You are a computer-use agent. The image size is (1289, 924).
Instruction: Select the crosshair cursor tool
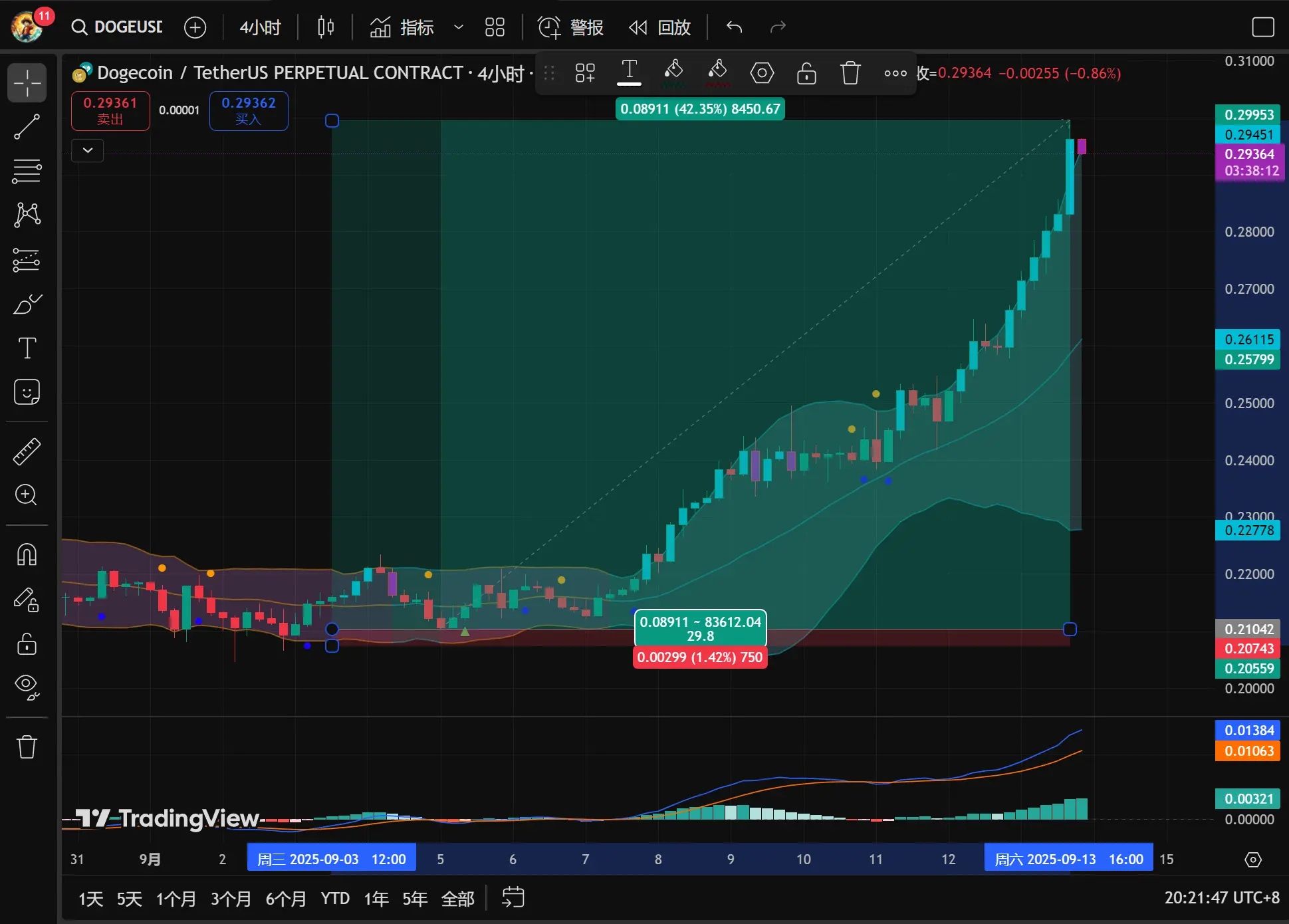pos(27,83)
